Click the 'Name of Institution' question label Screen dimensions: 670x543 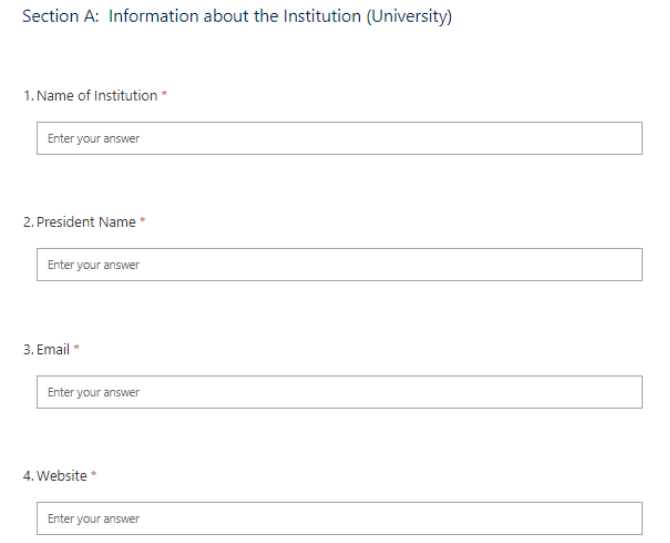(x=97, y=95)
